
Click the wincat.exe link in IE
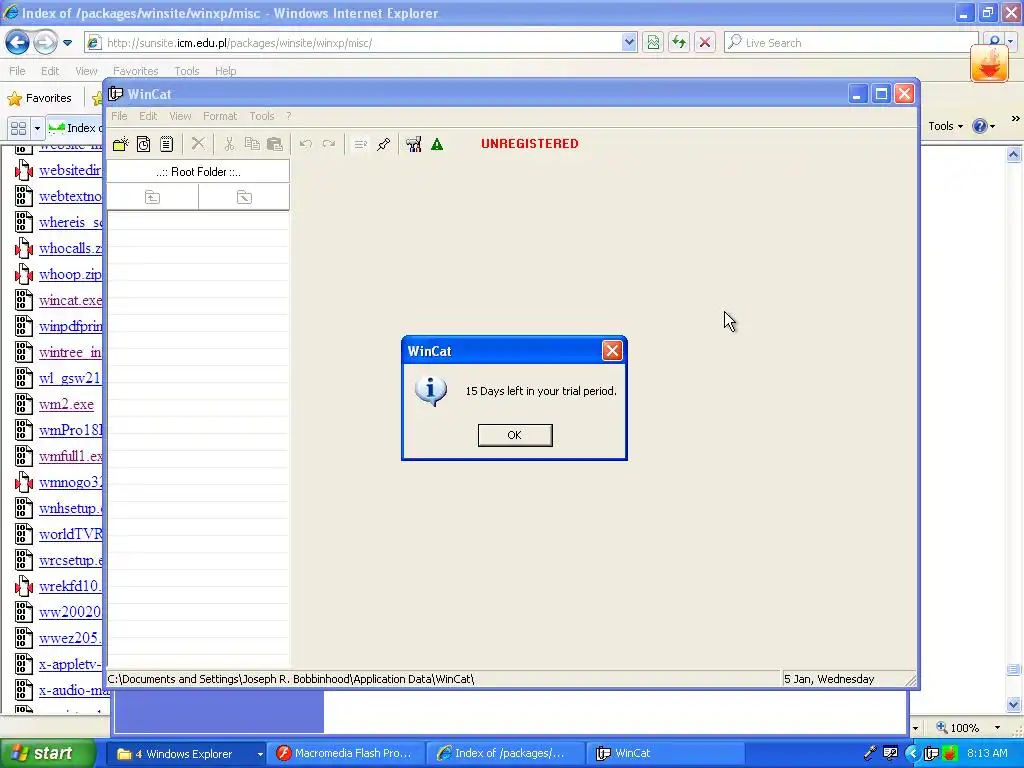click(x=70, y=300)
